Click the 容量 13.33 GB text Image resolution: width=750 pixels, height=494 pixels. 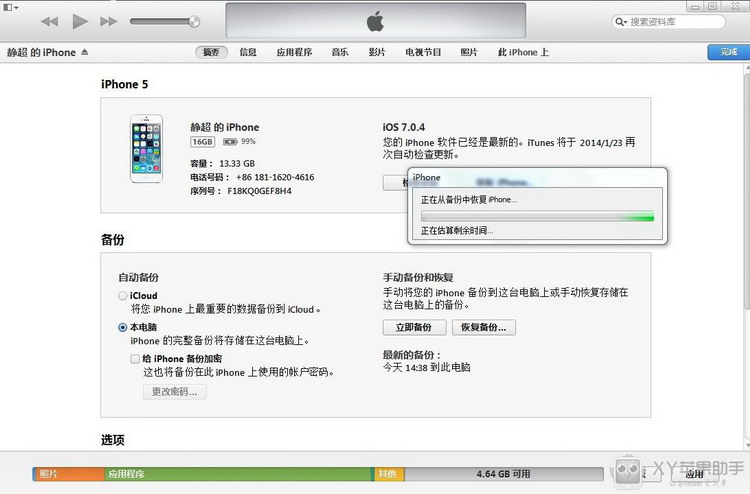[222, 164]
